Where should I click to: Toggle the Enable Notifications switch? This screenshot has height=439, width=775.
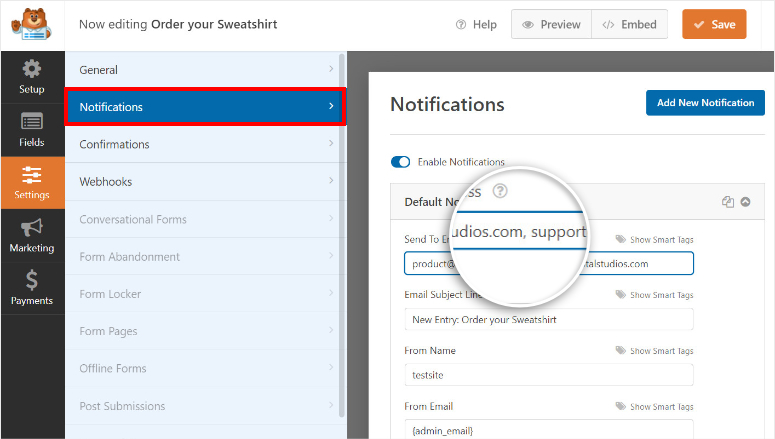click(401, 162)
